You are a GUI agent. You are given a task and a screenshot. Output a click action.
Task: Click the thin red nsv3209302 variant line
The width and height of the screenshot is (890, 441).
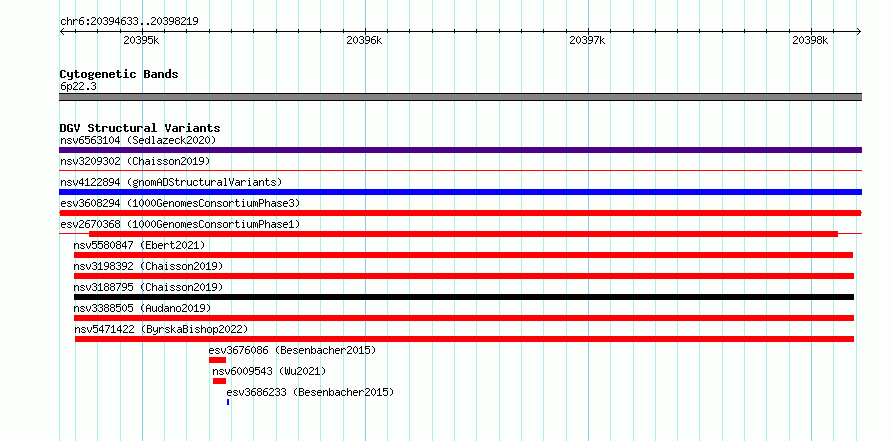click(x=460, y=170)
